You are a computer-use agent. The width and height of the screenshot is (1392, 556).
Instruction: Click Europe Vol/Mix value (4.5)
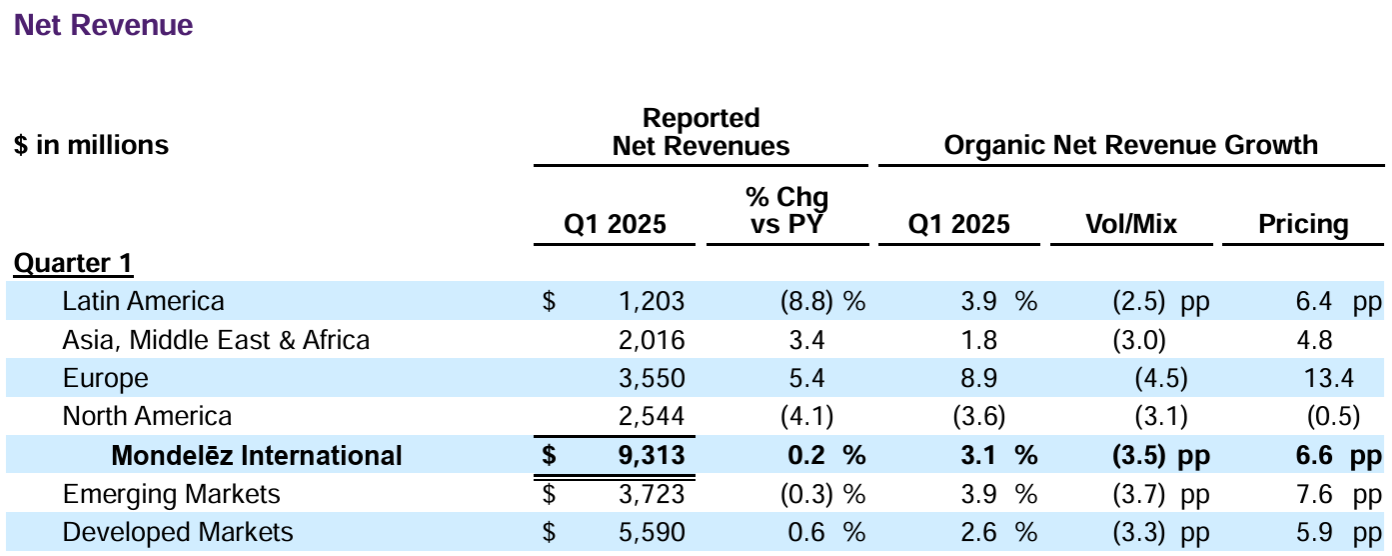(x=1160, y=378)
